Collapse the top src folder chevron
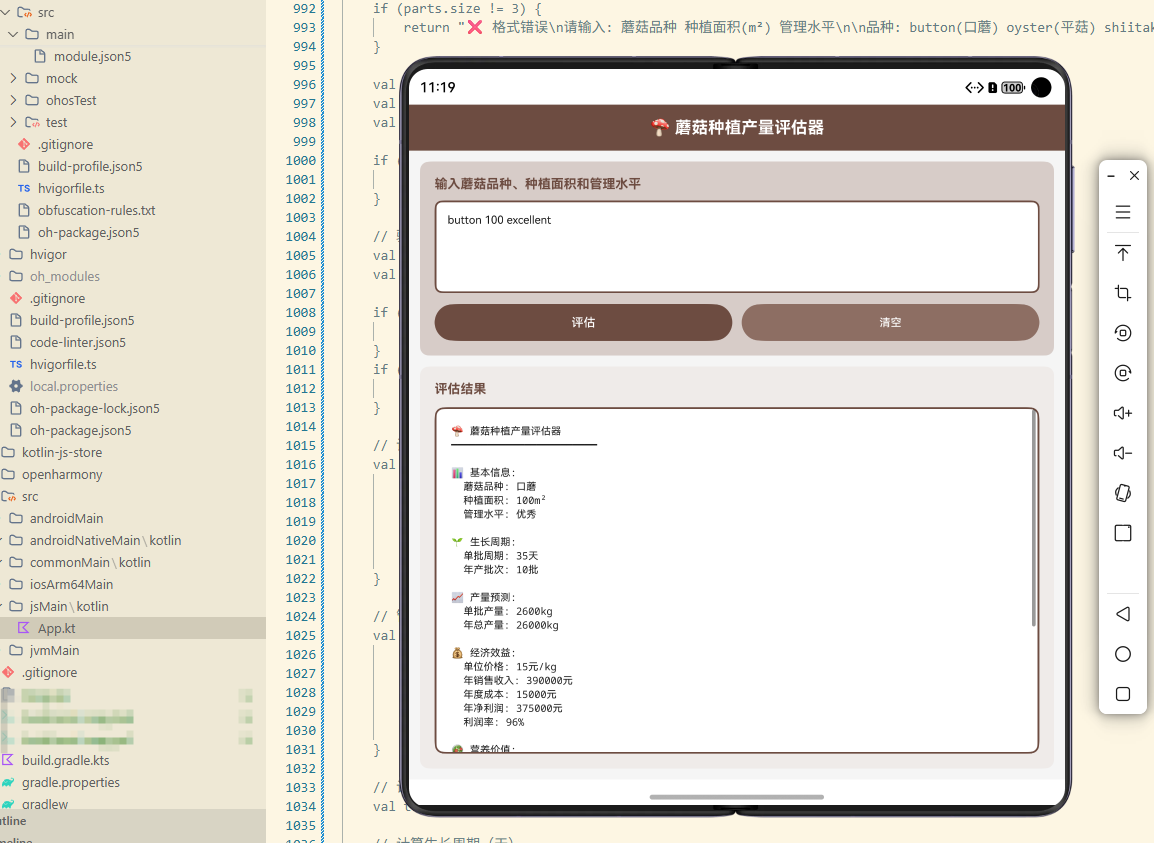Screen dimensions: 1154x843 point(5,13)
